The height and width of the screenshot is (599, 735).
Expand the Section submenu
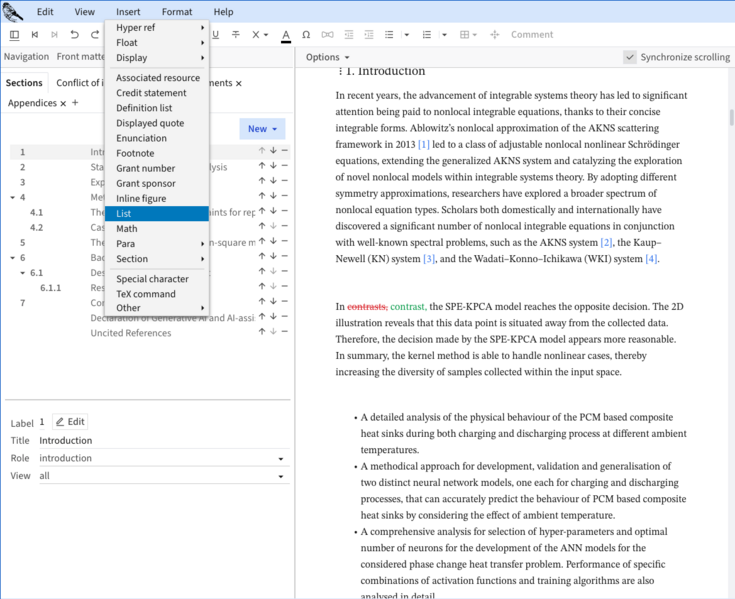click(157, 259)
